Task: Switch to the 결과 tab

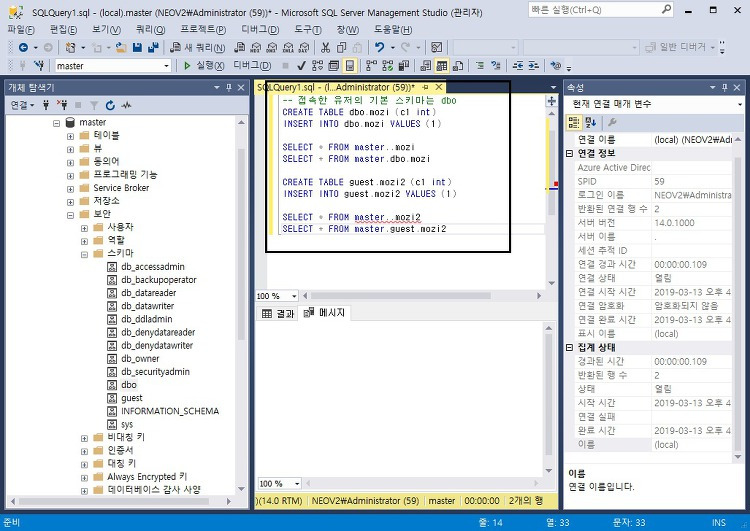Action: [278, 314]
